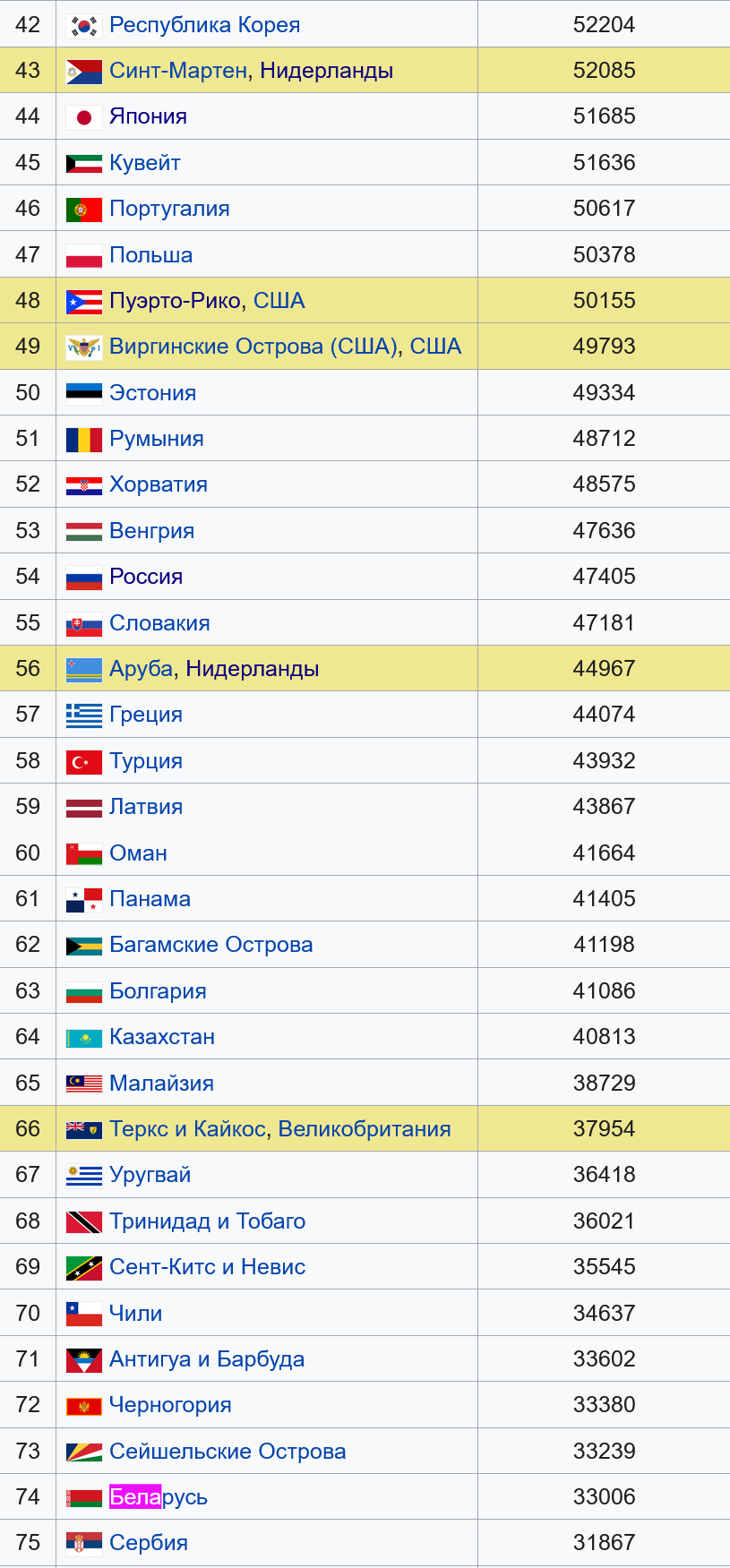The height and width of the screenshot is (1568, 730).
Task: Click the Turkey flag icon
Action: coord(84,762)
